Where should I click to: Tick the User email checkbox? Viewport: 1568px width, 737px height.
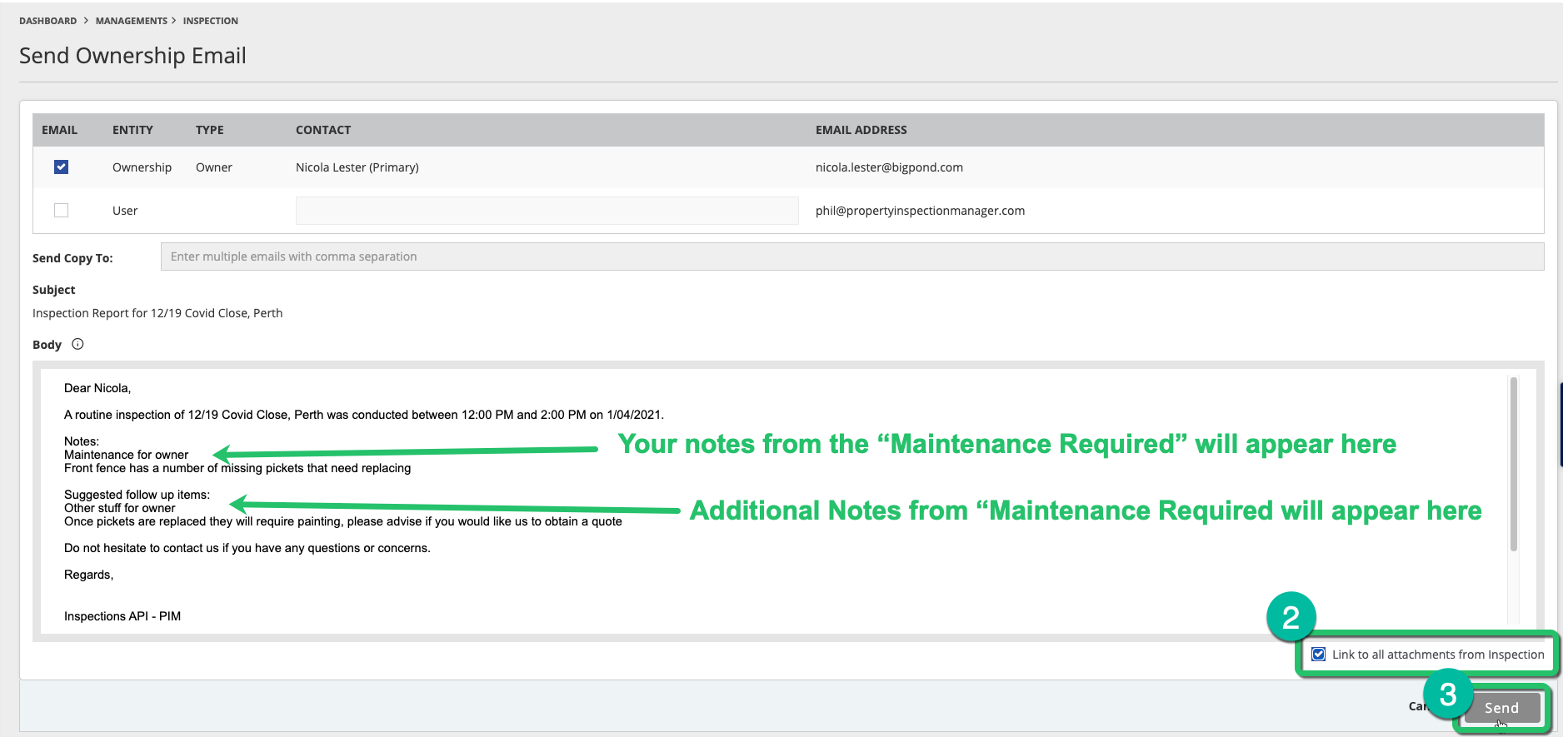pos(61,210)
